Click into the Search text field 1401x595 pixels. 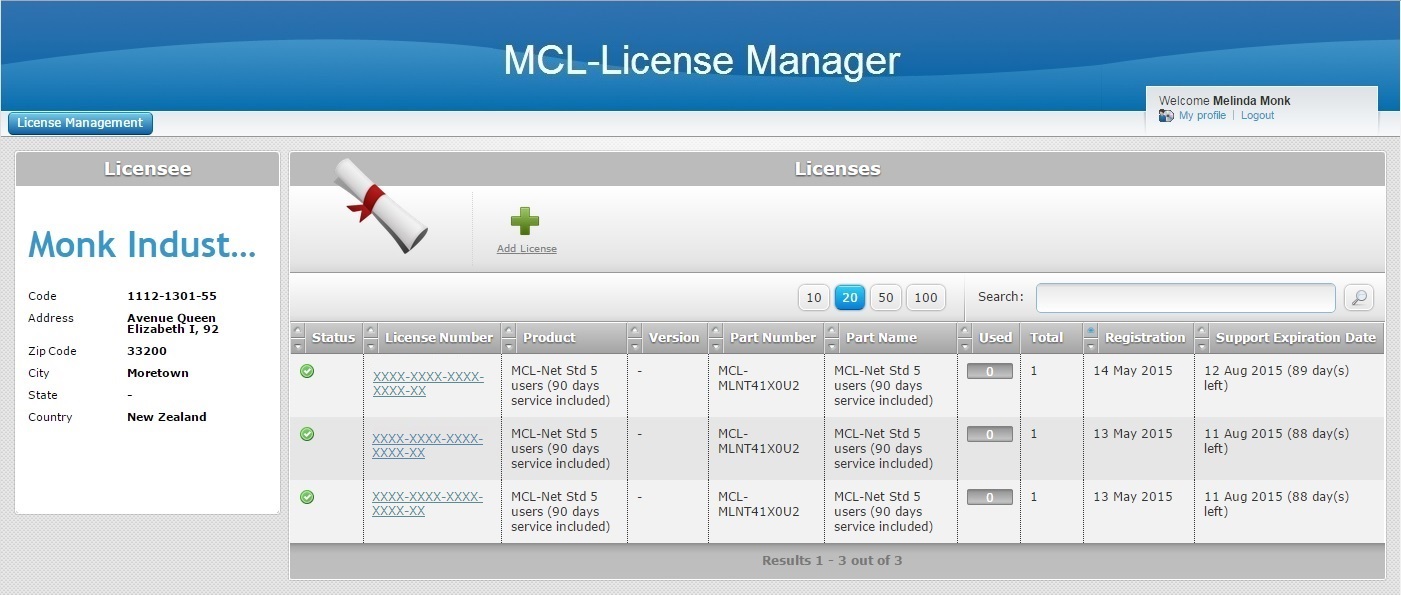click(1185, 297)
